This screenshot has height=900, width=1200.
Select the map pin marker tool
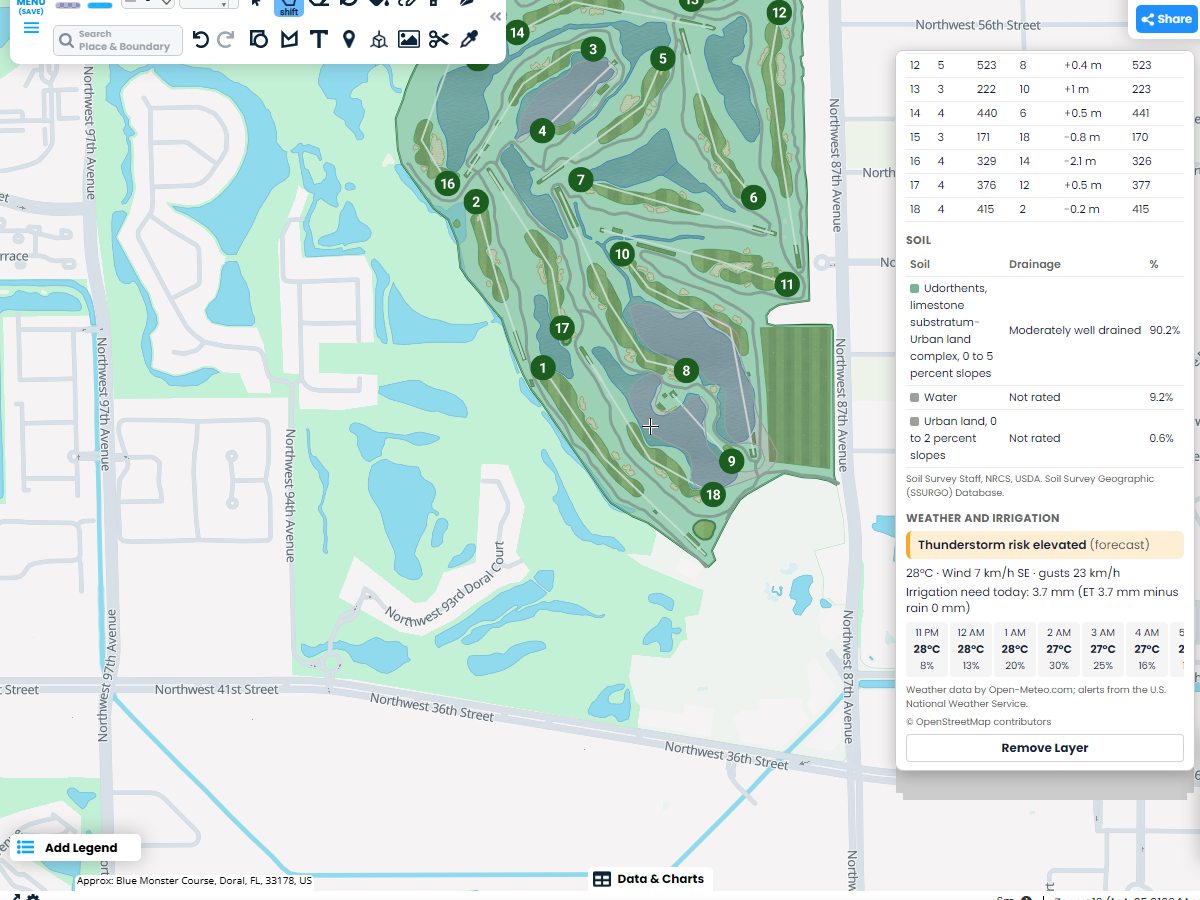click(x=349, y=39)
